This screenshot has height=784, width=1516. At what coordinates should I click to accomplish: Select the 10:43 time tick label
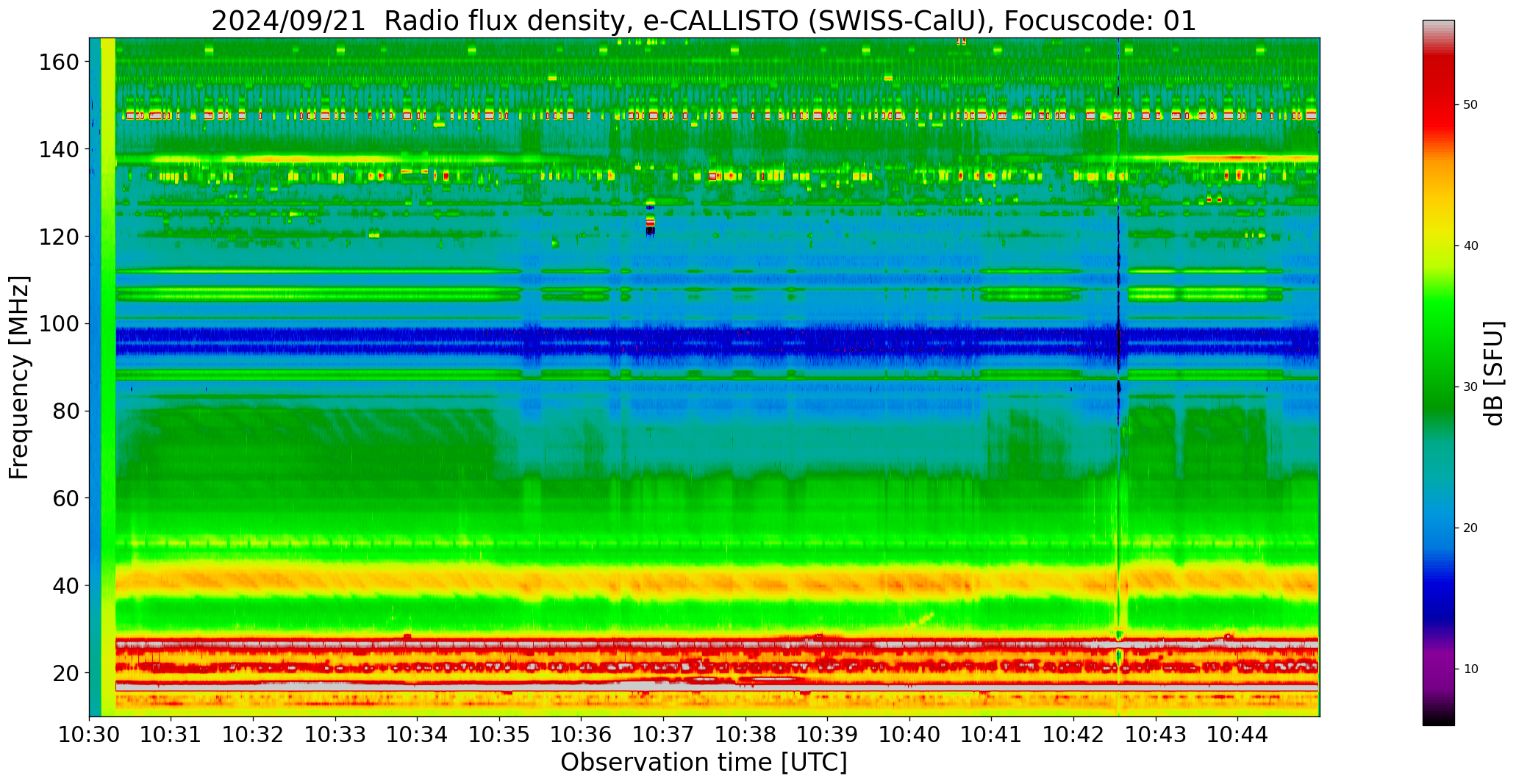1156,734
